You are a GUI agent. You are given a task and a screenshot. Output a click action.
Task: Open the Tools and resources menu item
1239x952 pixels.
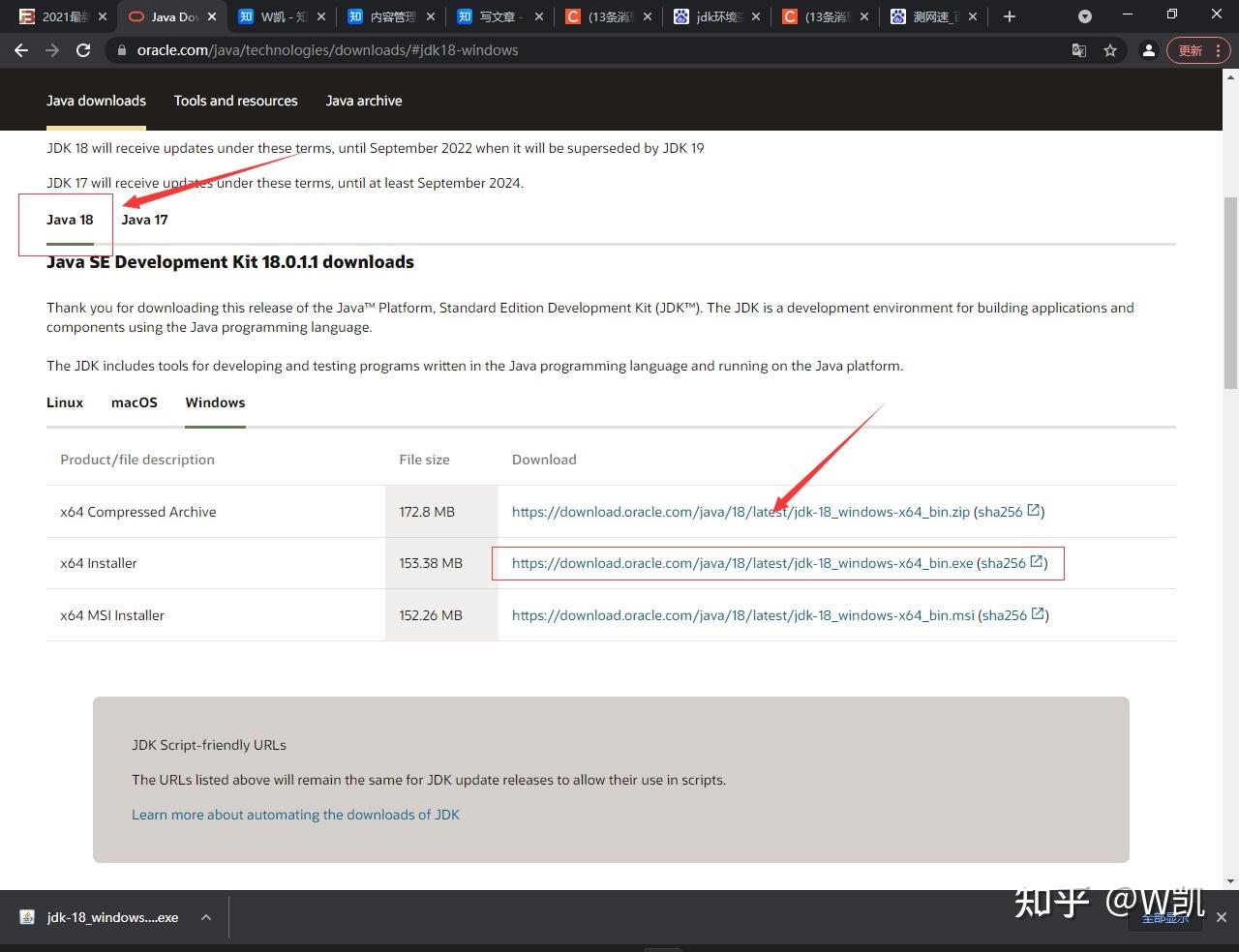[x=235, y=101]
